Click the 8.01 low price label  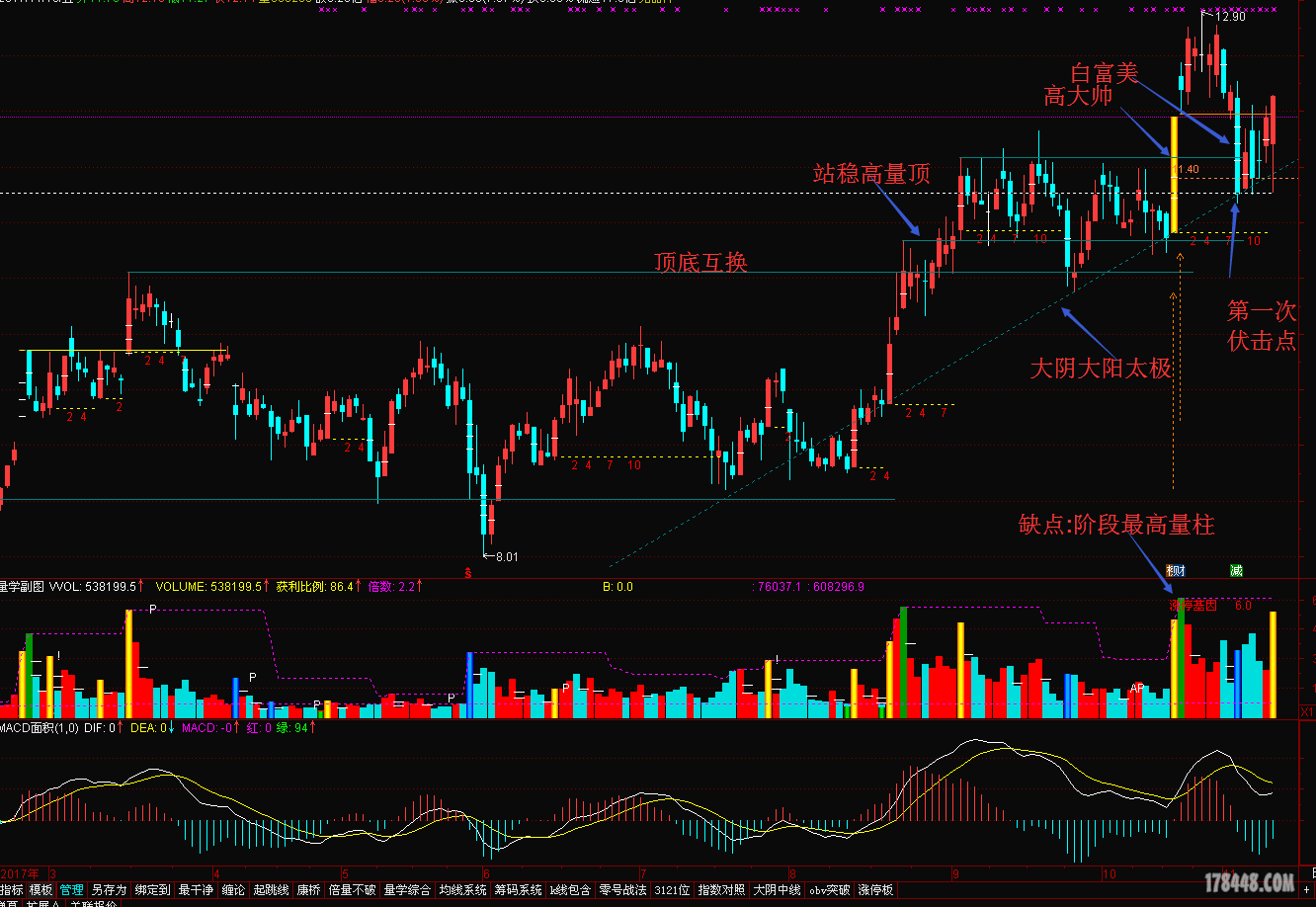[x=506, y=557]
